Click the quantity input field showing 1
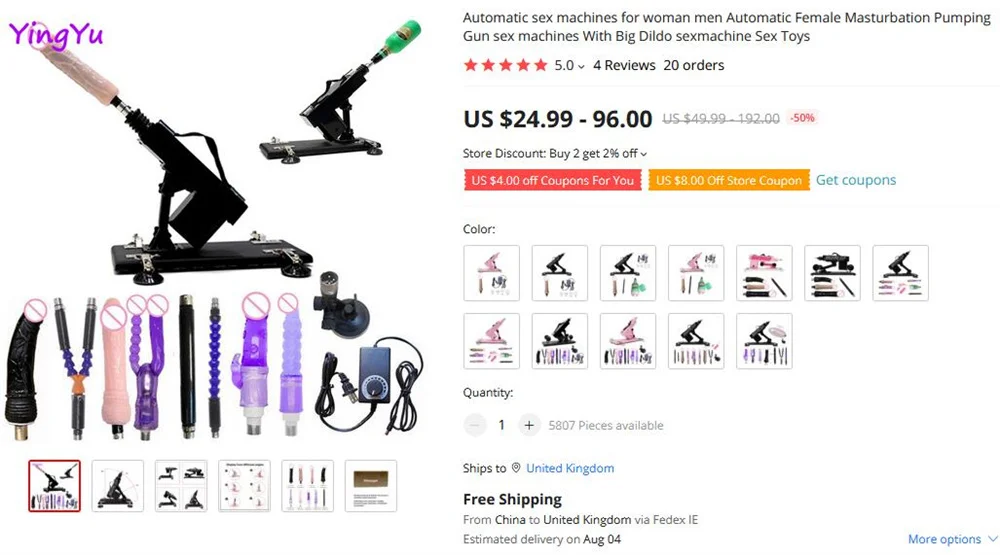This screenshot has width=1000, height=555. click(501, 425)
